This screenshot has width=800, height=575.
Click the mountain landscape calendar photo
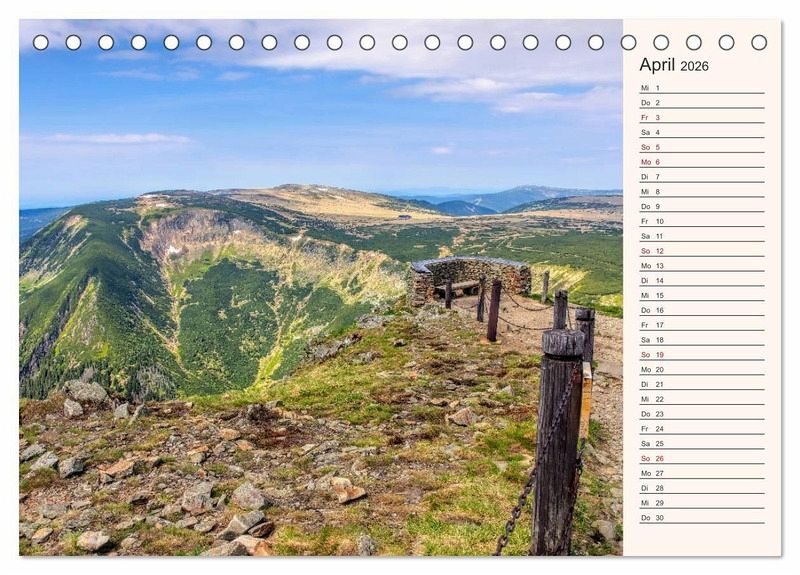[x=321, y=287]
